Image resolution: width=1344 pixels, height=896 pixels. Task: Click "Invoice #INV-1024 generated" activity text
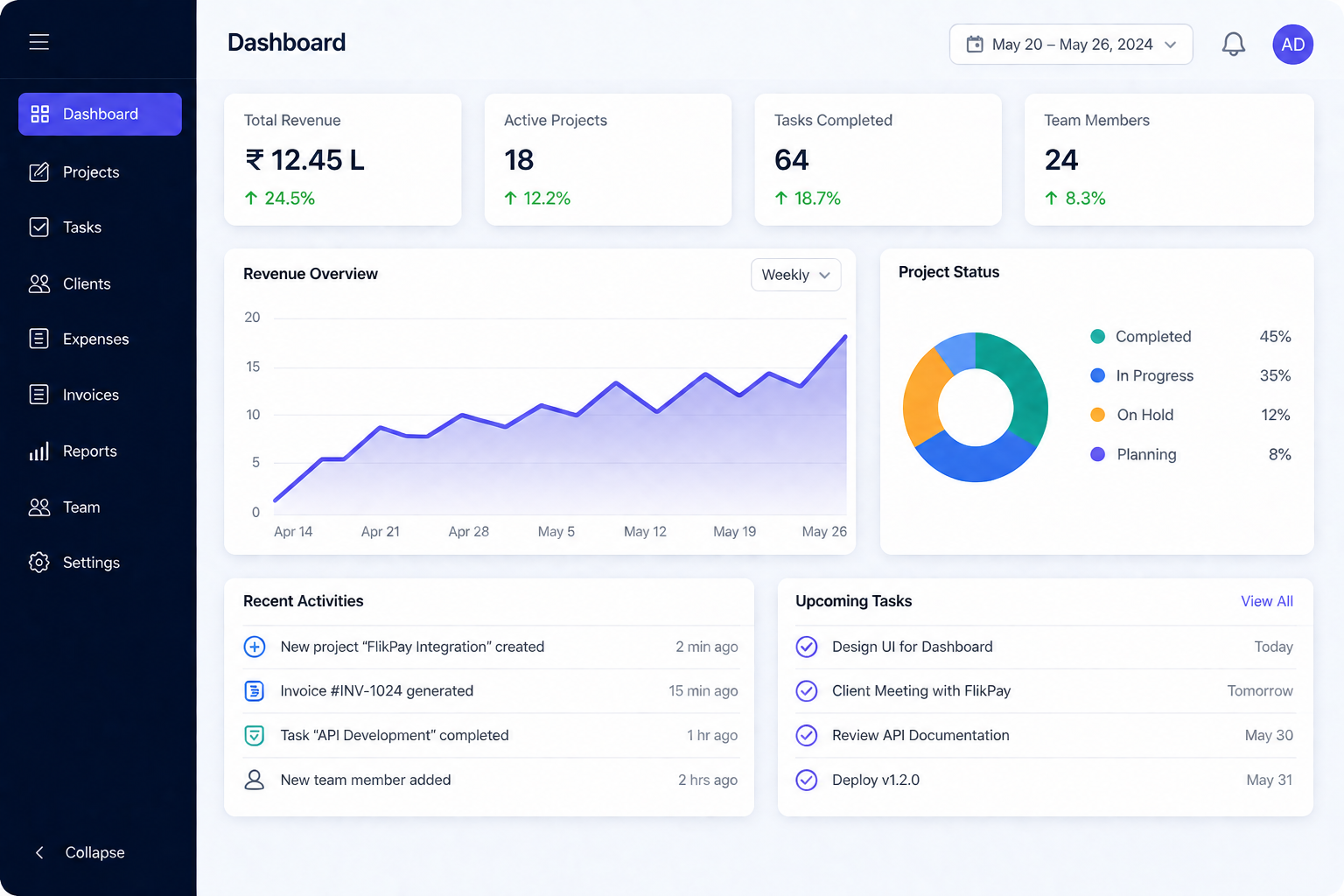[x=377, y=691]
